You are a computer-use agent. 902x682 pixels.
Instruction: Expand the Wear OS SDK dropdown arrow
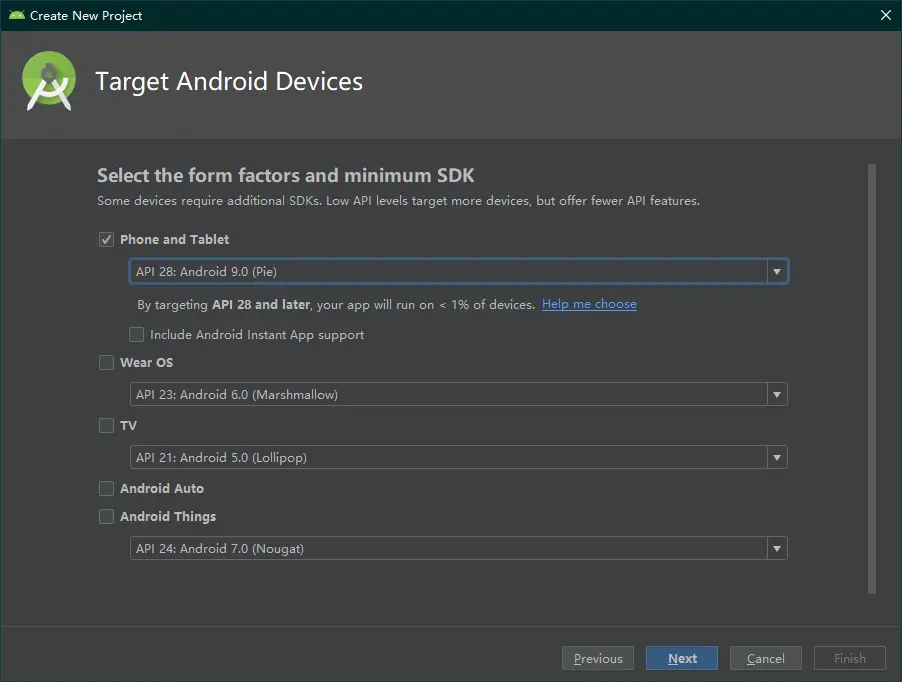(777, 394)
